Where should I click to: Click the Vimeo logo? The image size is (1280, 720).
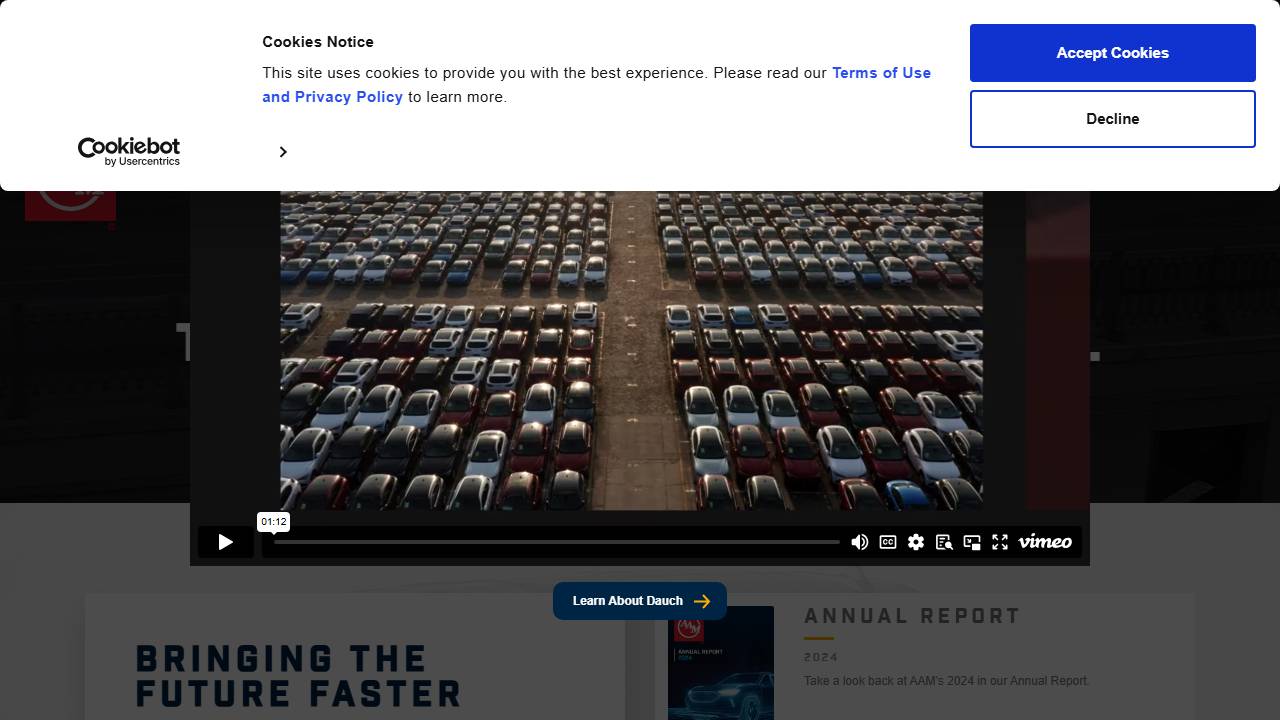click(x=1045, y=542)
